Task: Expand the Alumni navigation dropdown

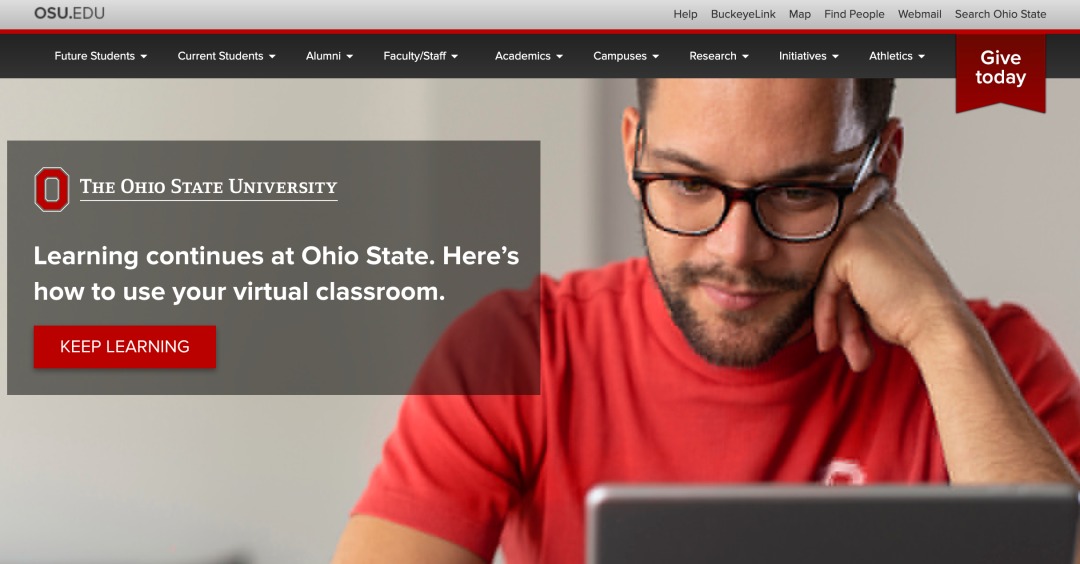Action: (329, 56)
